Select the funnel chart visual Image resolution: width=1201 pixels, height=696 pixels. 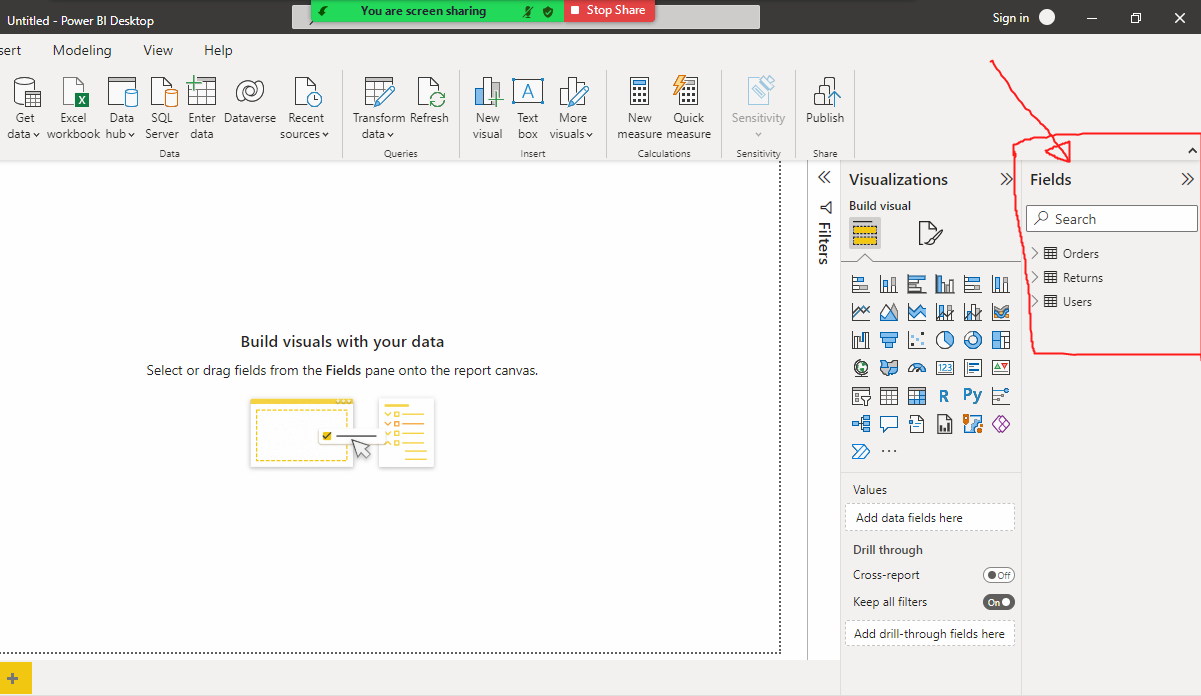pos(888,341)
